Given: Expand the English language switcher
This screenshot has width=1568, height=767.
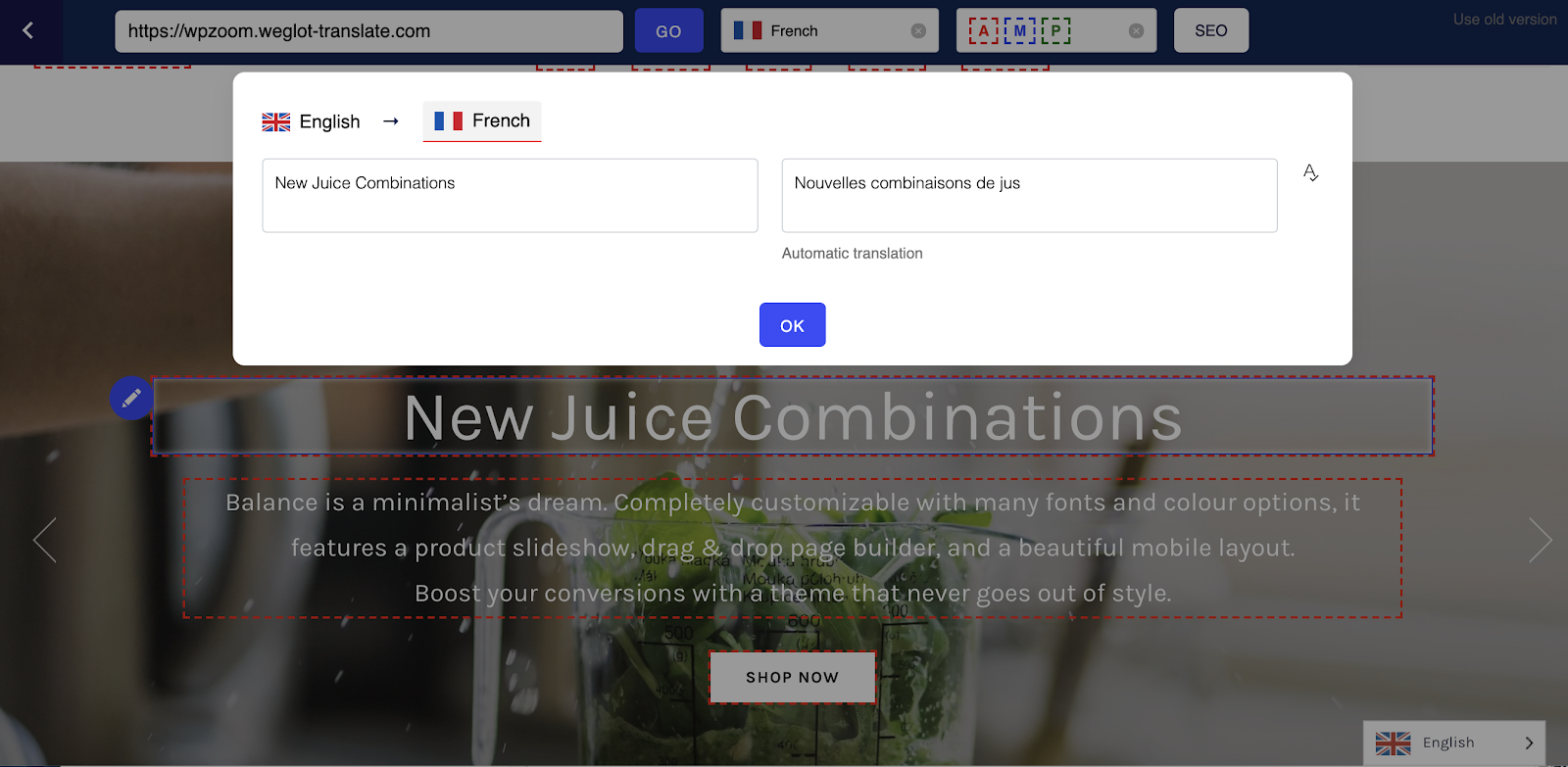Looking at the screenshot, I should (1454, 743).
